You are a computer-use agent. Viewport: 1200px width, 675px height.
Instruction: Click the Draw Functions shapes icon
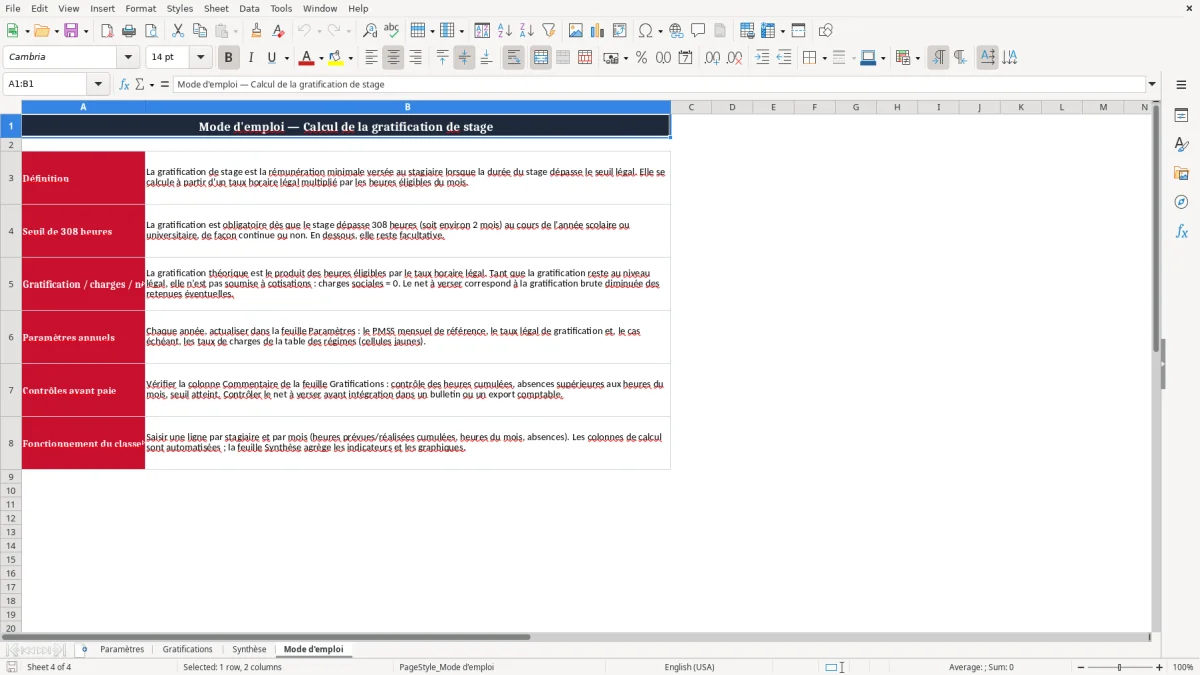(826, 31)
